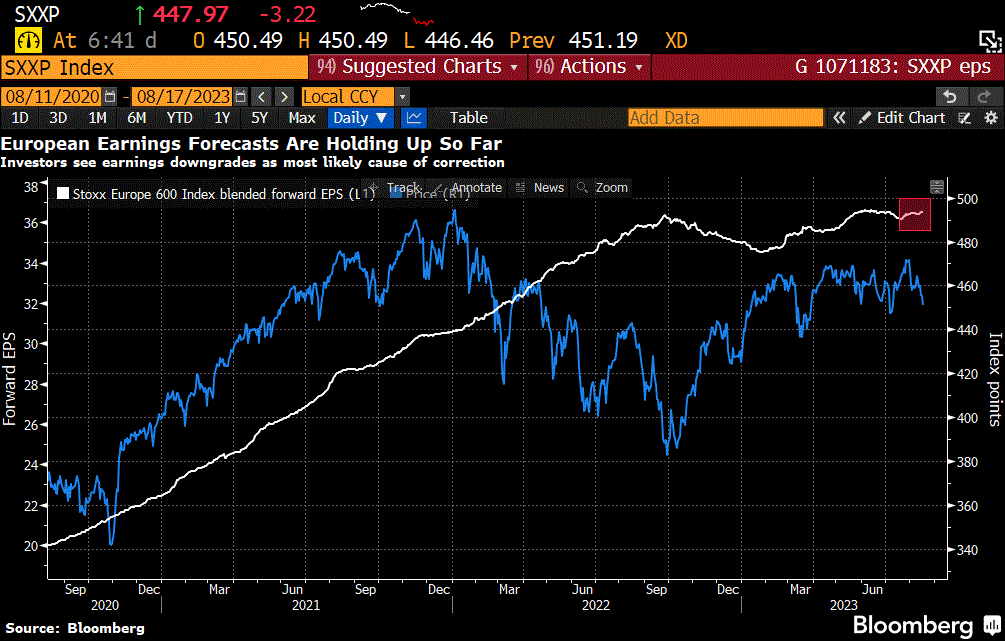Click the intraday sparkline at top
This screenshot has height=641, width=1005.
[397, 14]
